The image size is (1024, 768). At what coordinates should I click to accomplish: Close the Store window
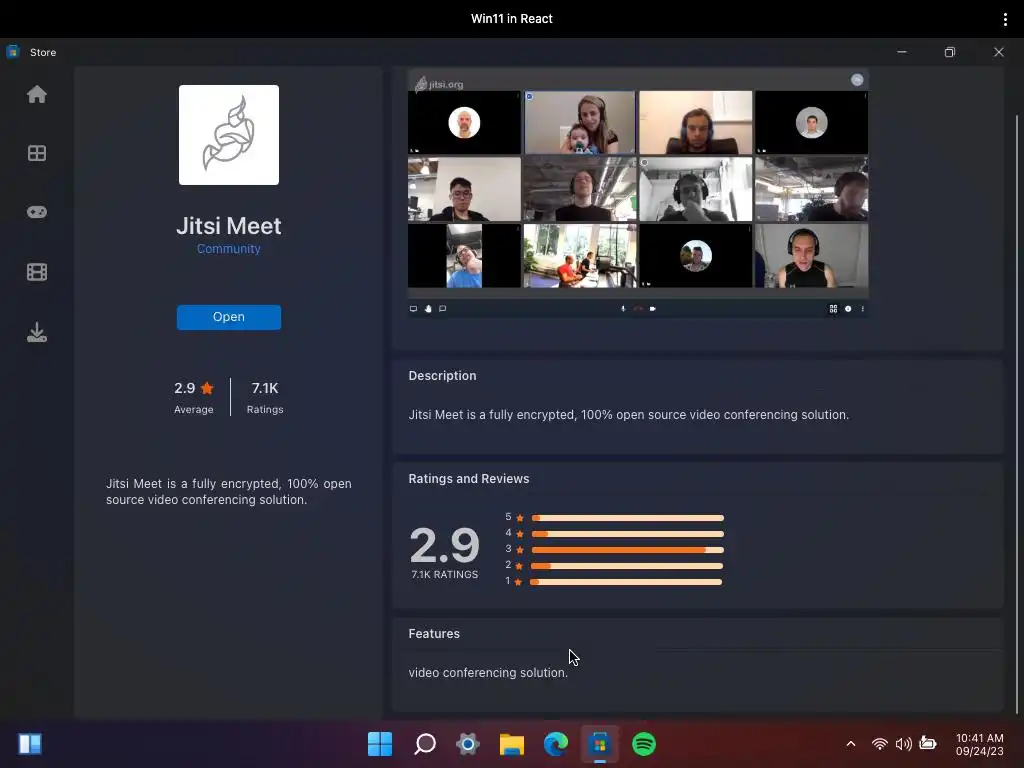click(x=999, y=52)
